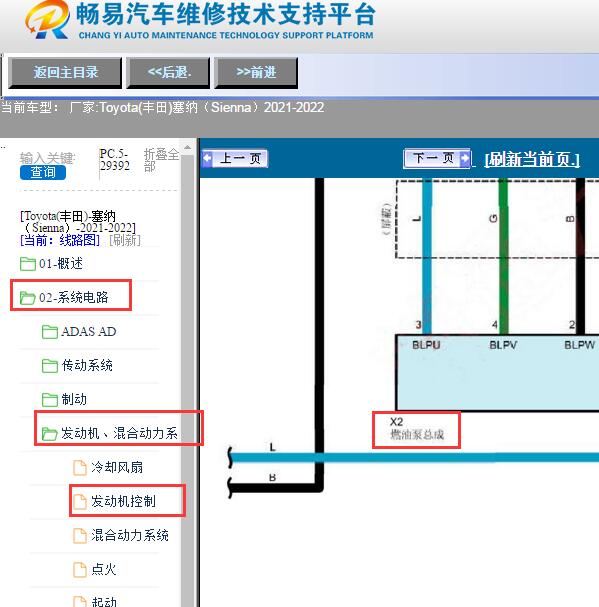Open the 冷却风扇 document
This screenshot has width=599, height=607.
tap(117, 467)
